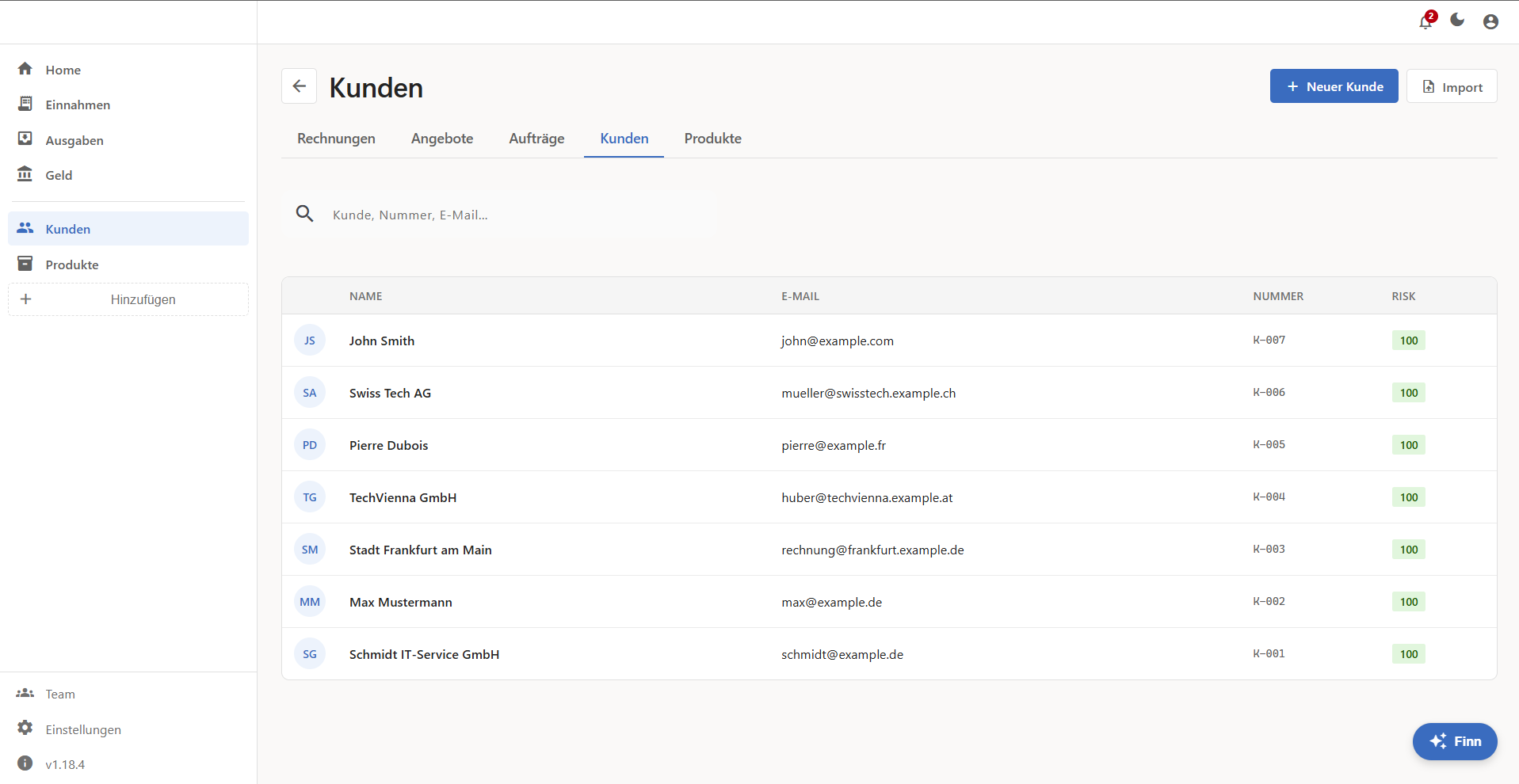The height and width of the screenshot is (784, 1519).
Task: Open the Finn assistant button
Action: coord(1455,741)
